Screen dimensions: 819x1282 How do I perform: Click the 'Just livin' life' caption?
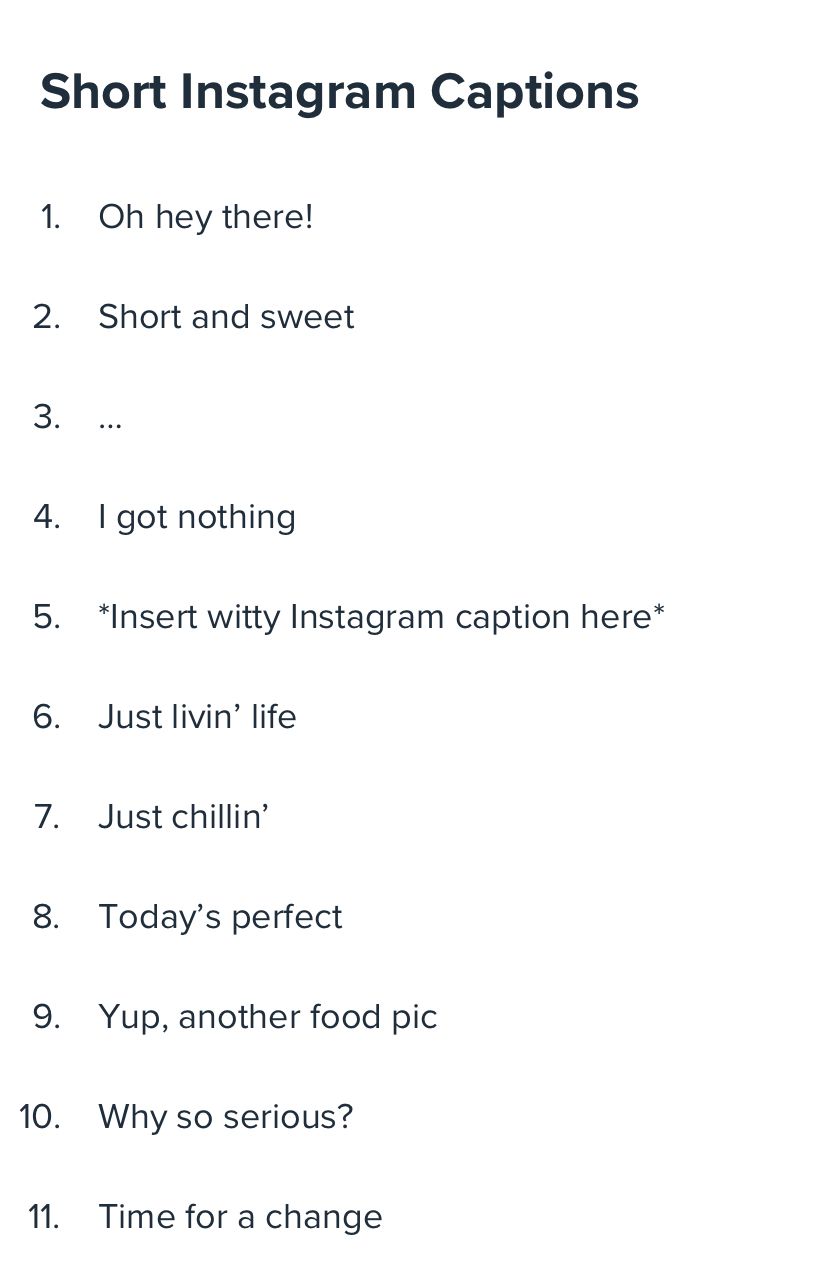click(x=197, y=717)
